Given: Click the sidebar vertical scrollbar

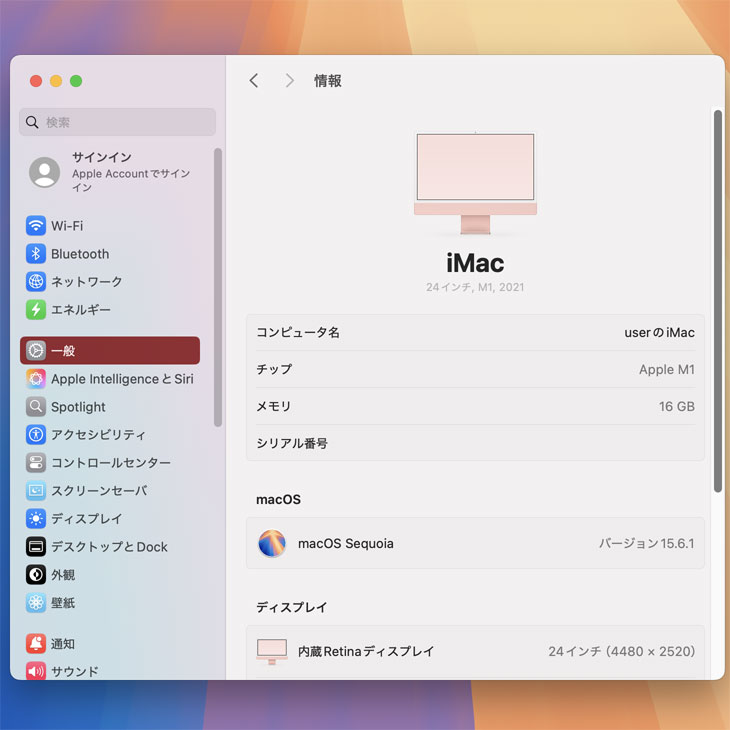Looking at the screenshot, I should pos(217,287).
